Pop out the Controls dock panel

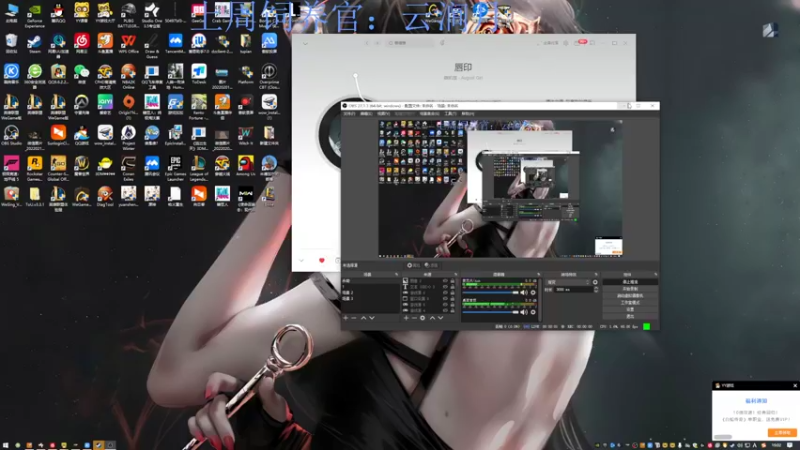pos(656,274)
